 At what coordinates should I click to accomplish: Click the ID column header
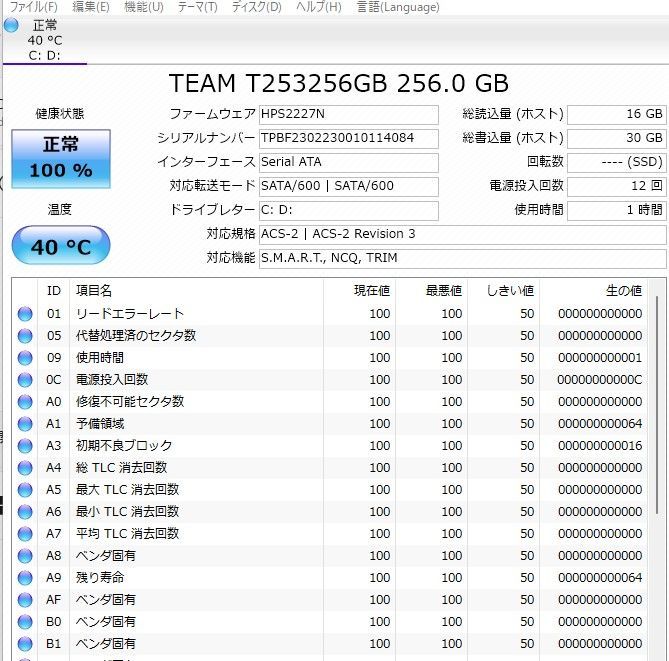54,291
